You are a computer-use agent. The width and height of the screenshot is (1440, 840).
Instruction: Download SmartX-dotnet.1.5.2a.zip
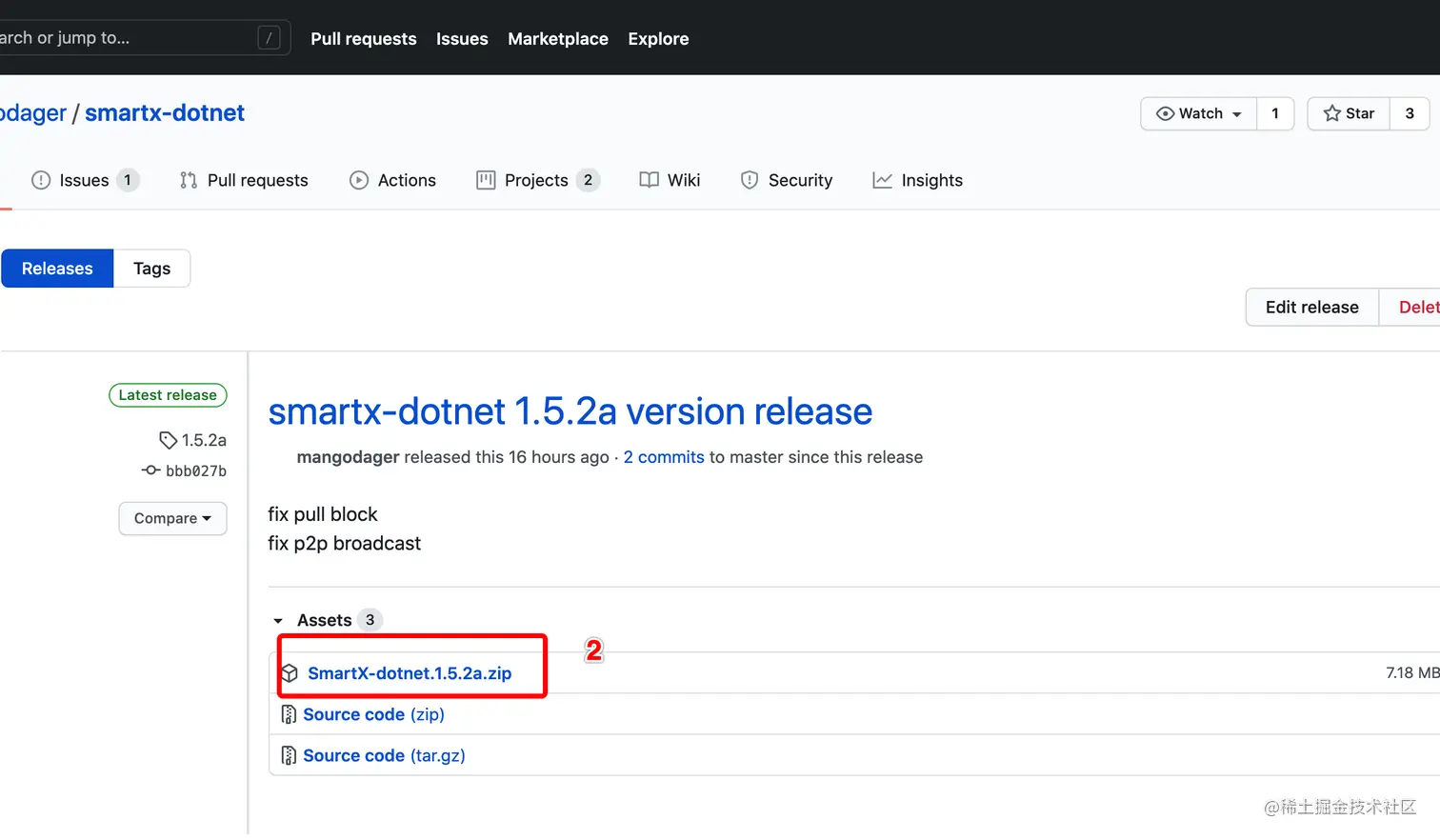pos(410,673)
